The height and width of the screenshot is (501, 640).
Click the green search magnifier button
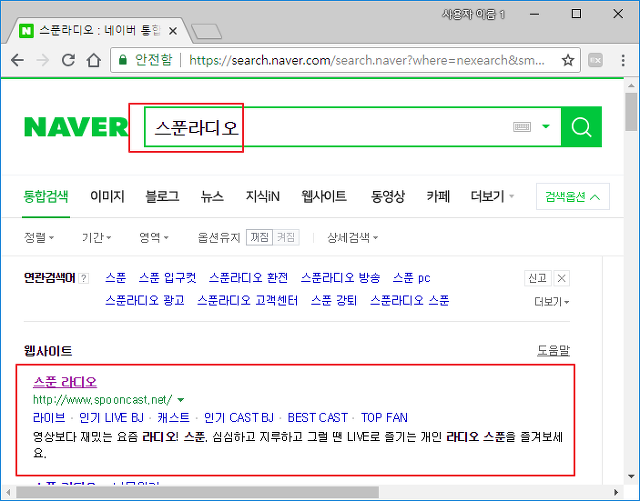tap(581, 127)
